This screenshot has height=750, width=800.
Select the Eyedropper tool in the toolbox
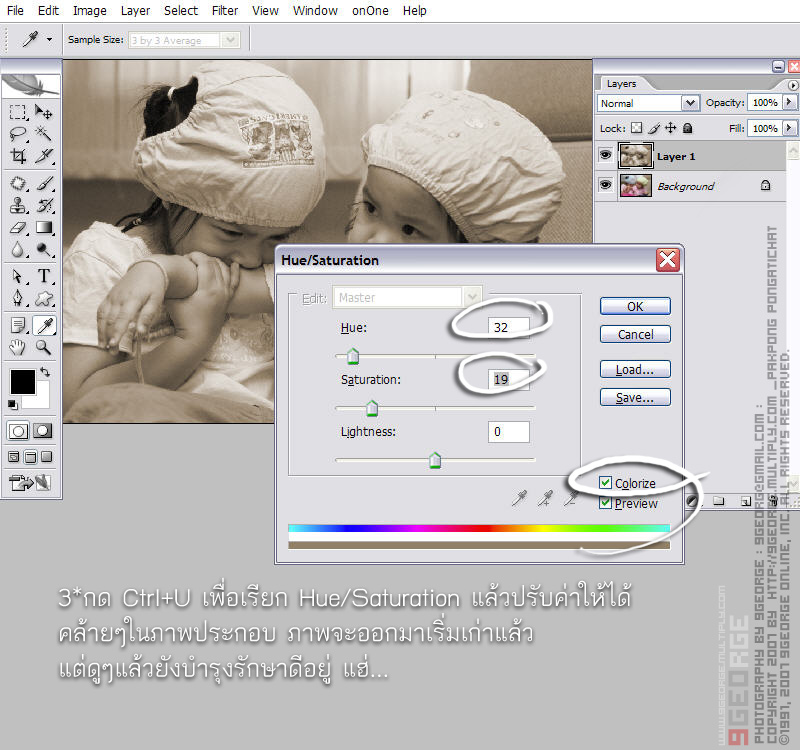(x=44, y=325)
